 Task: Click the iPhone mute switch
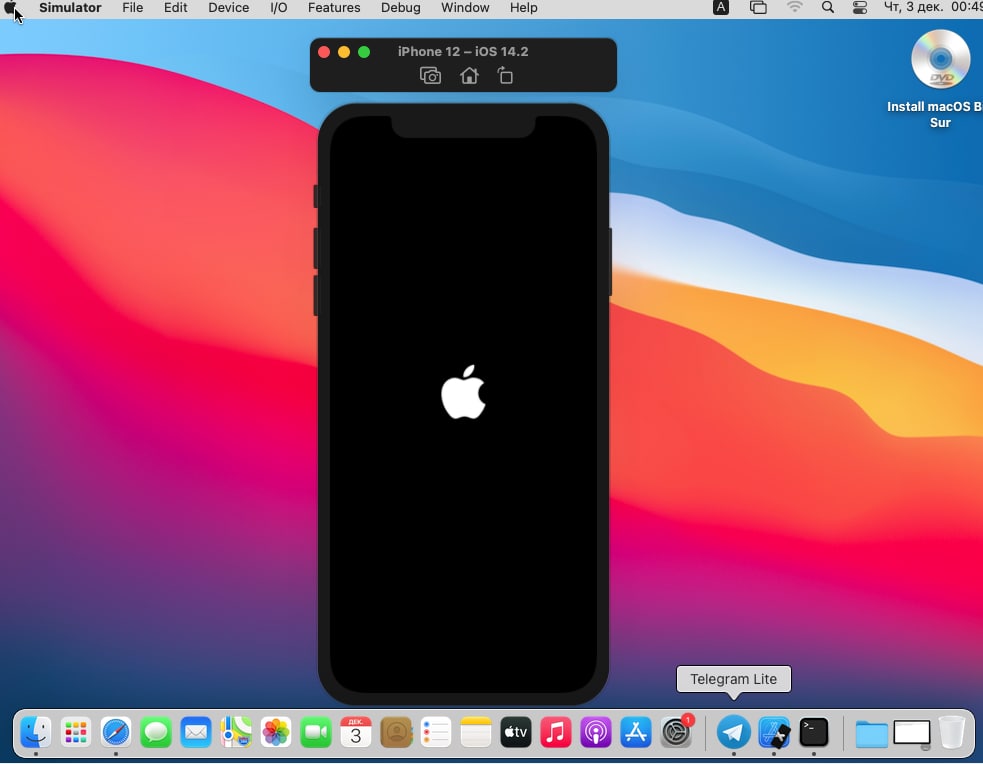315,196
